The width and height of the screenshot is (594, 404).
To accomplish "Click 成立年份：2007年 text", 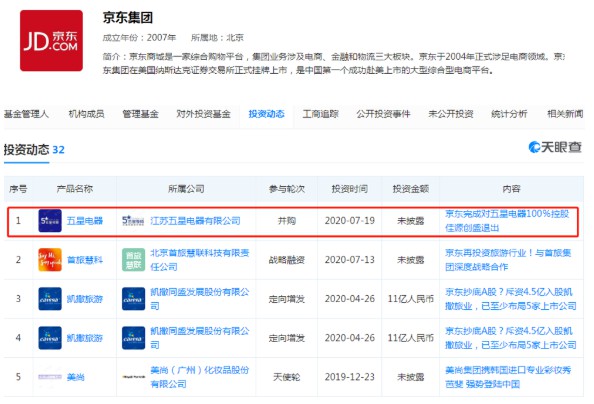I will pos(139,38).
